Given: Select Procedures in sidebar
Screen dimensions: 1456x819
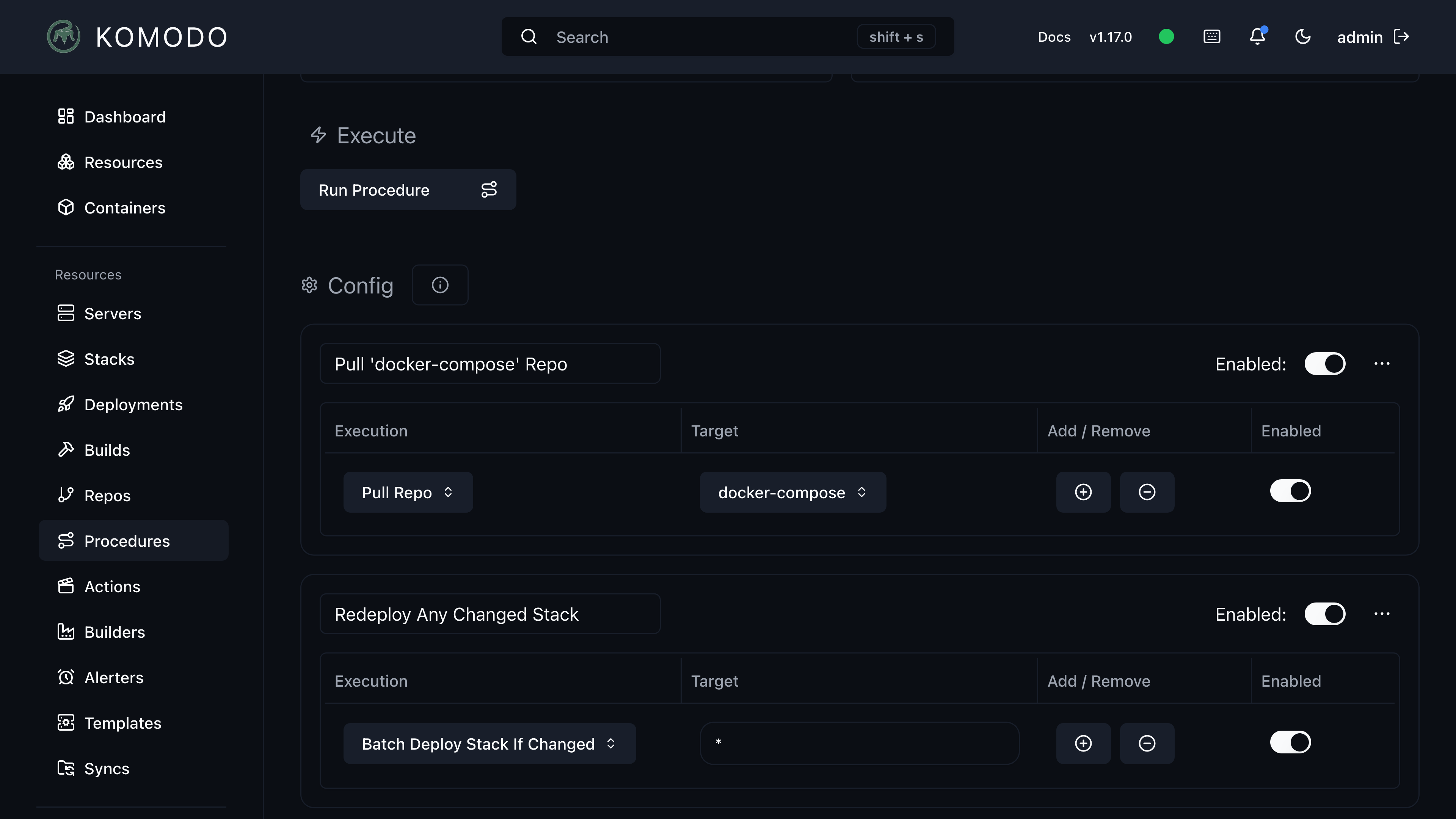Looking at the screenshot, I should click(x=133, y=540).
